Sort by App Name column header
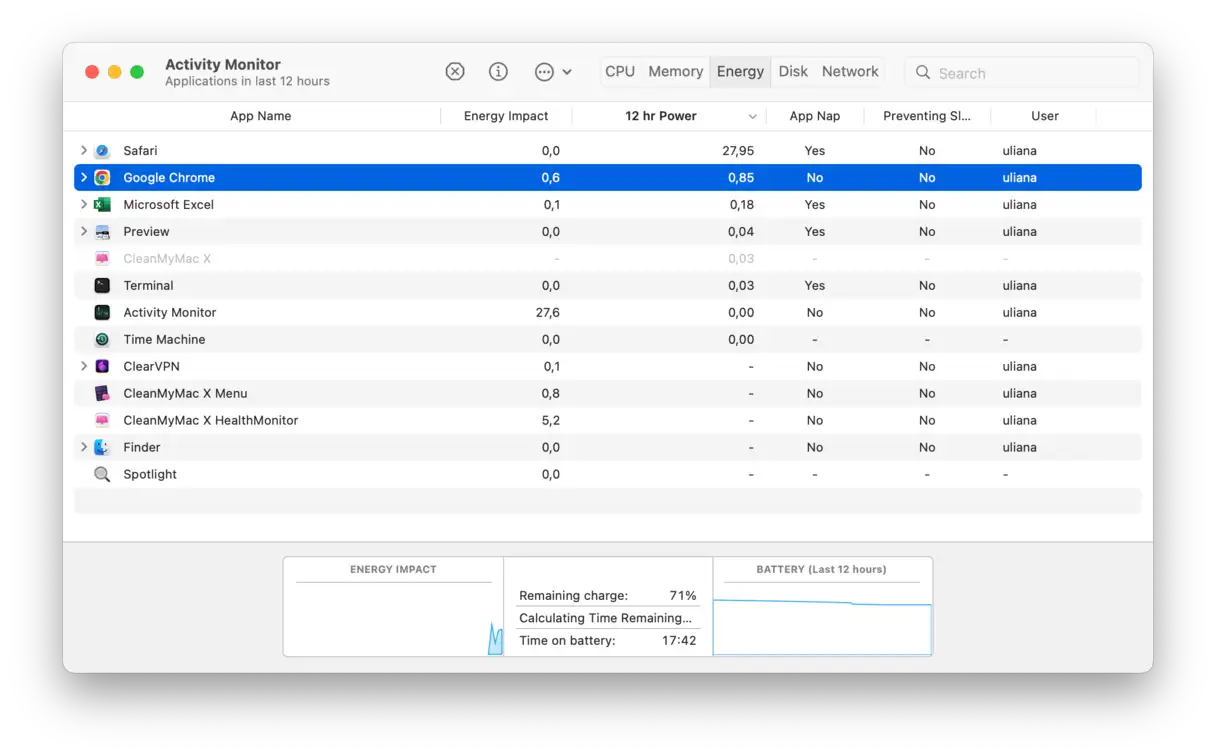Image resolution: width=1216 pixels, height=756 pixels. [260, 116]
